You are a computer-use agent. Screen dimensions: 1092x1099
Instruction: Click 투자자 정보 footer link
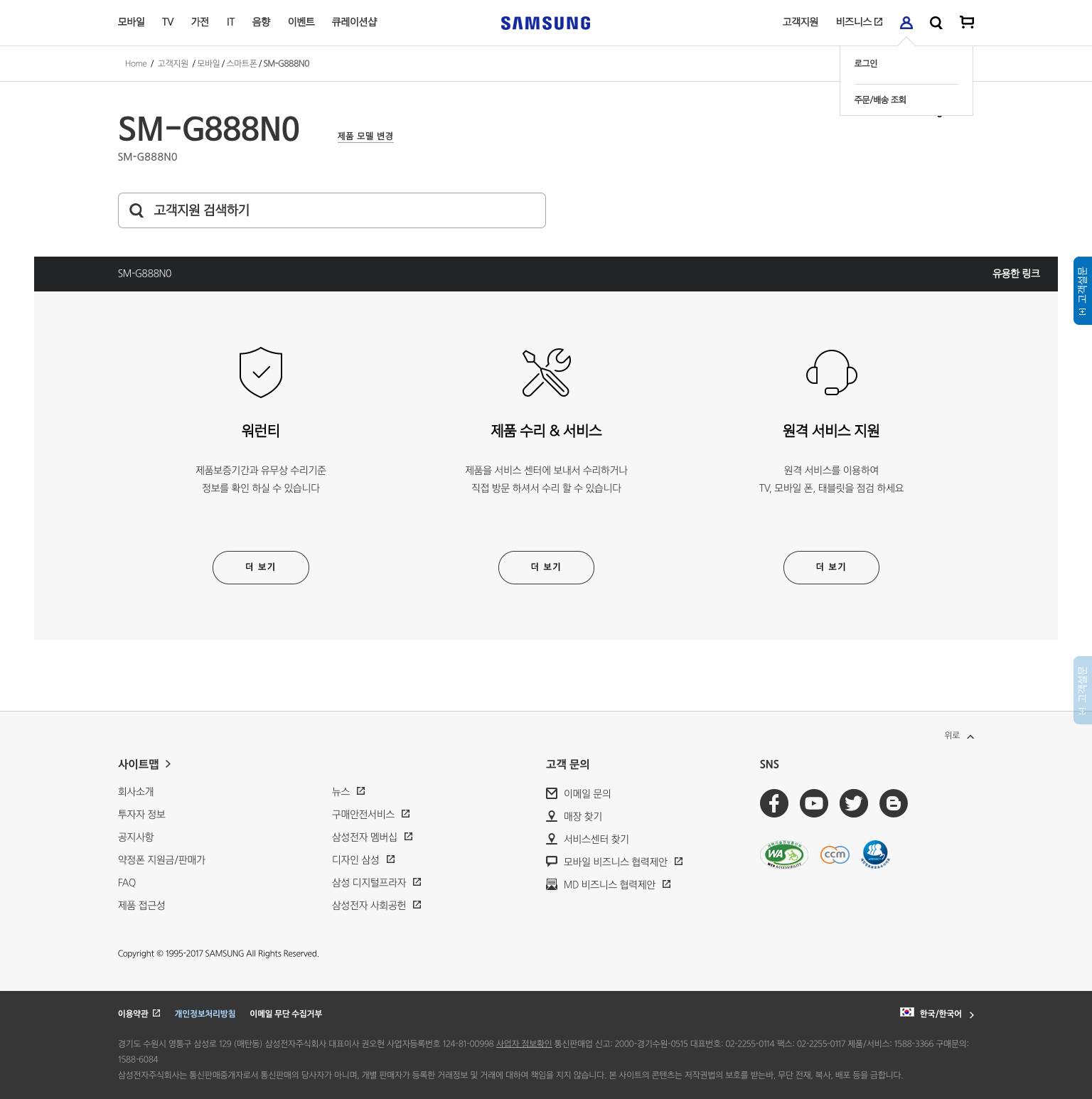tap(141, 814)
